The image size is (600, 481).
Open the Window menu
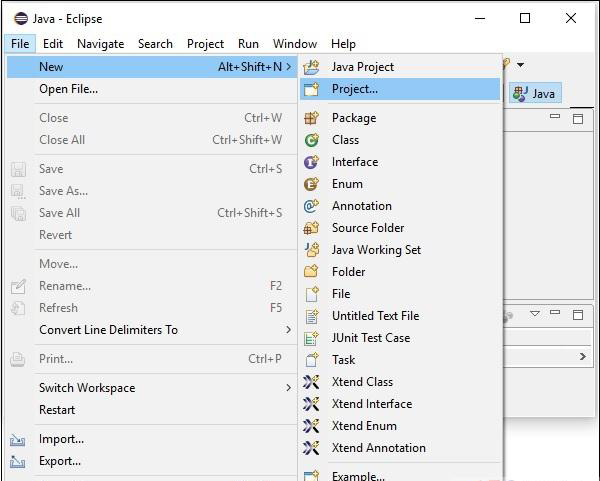point(295,44)
